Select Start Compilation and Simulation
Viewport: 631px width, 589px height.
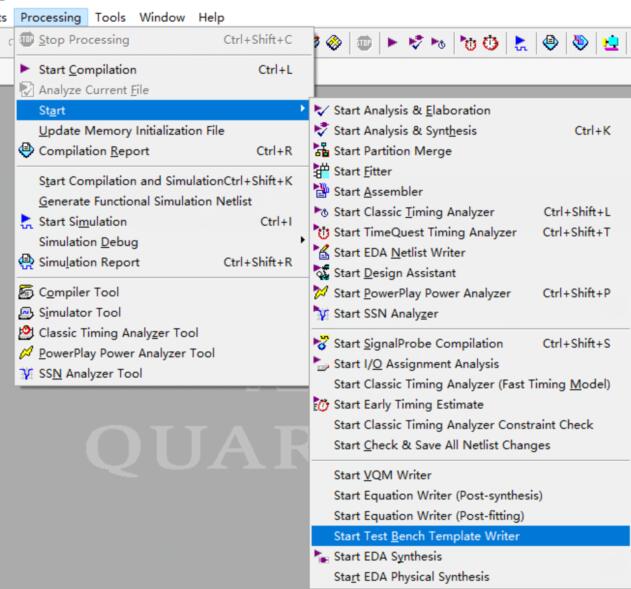pos(165,181)
